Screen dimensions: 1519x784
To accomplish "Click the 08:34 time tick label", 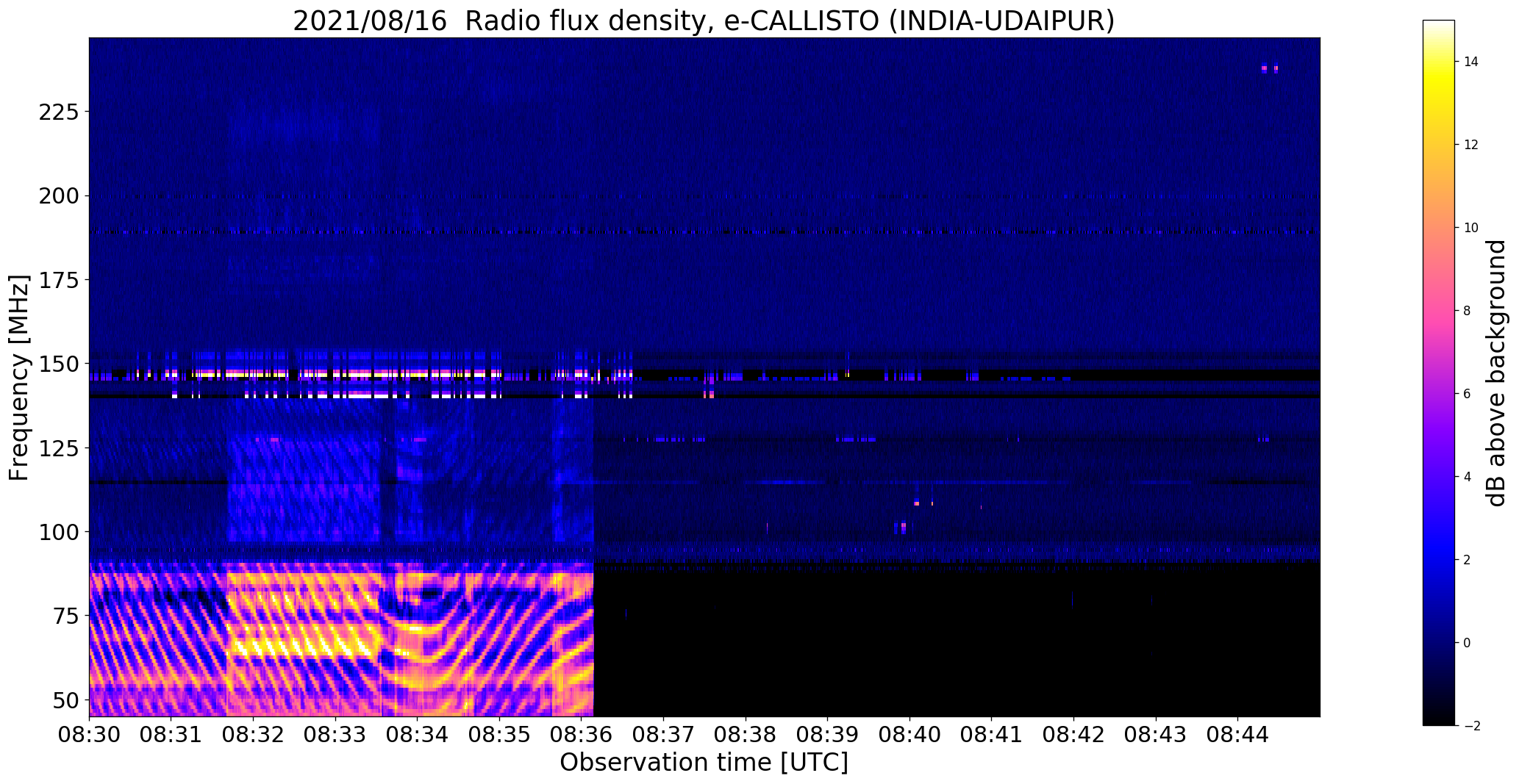I will point(418,735).
